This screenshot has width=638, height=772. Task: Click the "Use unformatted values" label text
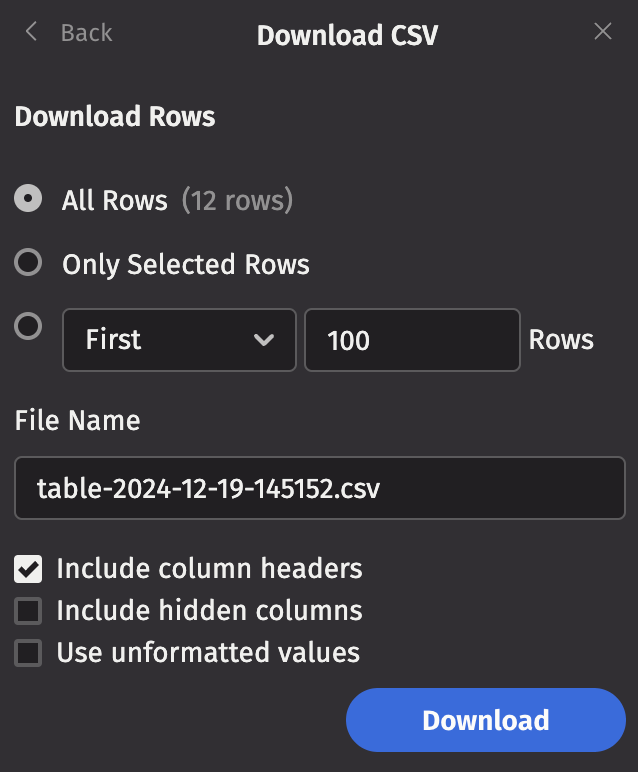coord(208,653)
